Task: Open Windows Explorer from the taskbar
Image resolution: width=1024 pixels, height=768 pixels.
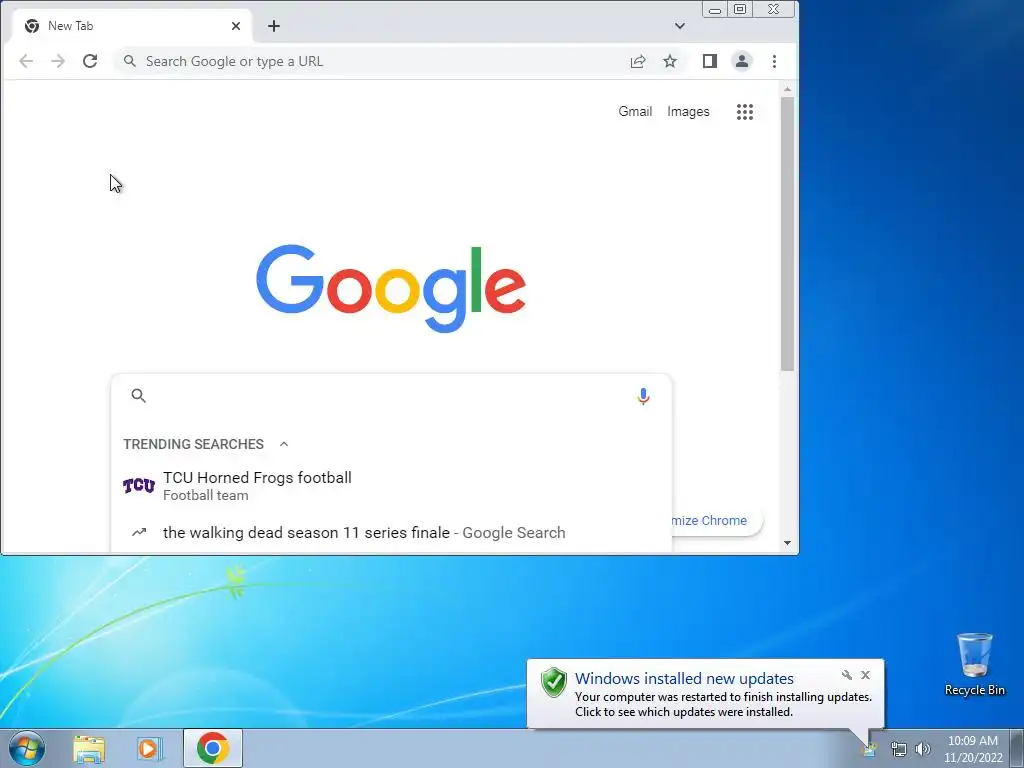Action: point(89,749)
